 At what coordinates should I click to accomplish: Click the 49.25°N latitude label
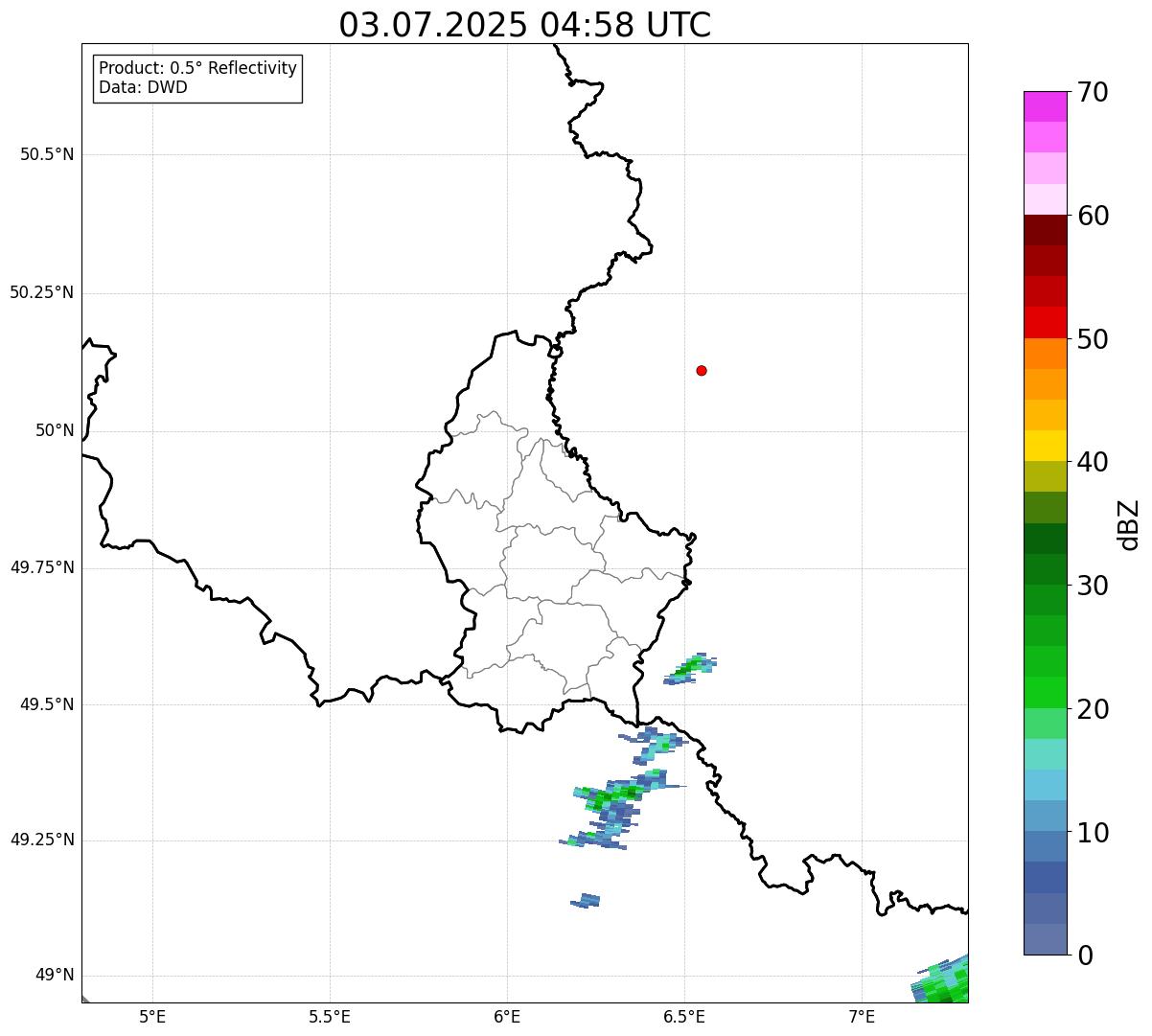(x=42, y=840)
